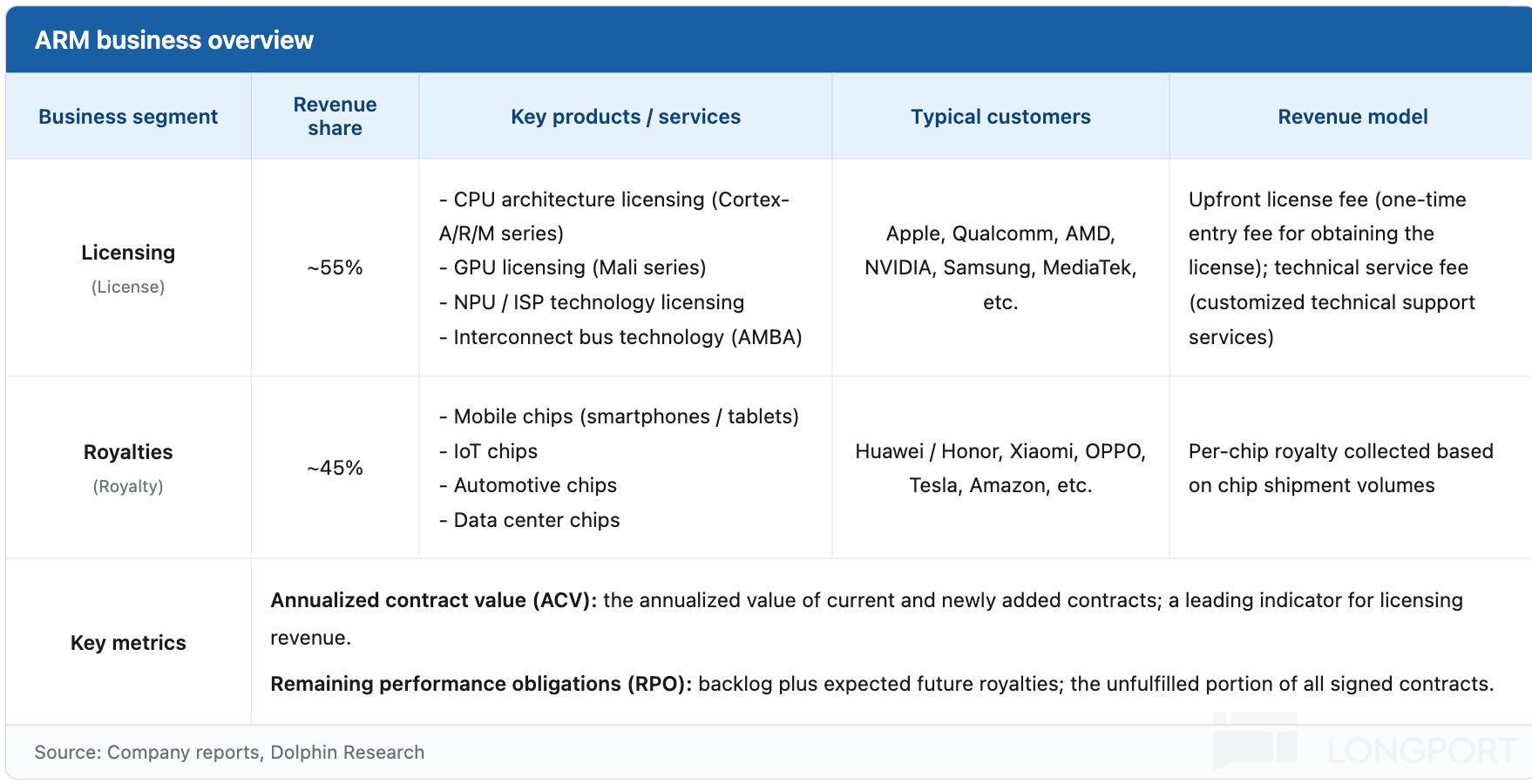Select the Royalties segment cell
This screenshot has height=784, width=1532.
pos(128,468)
